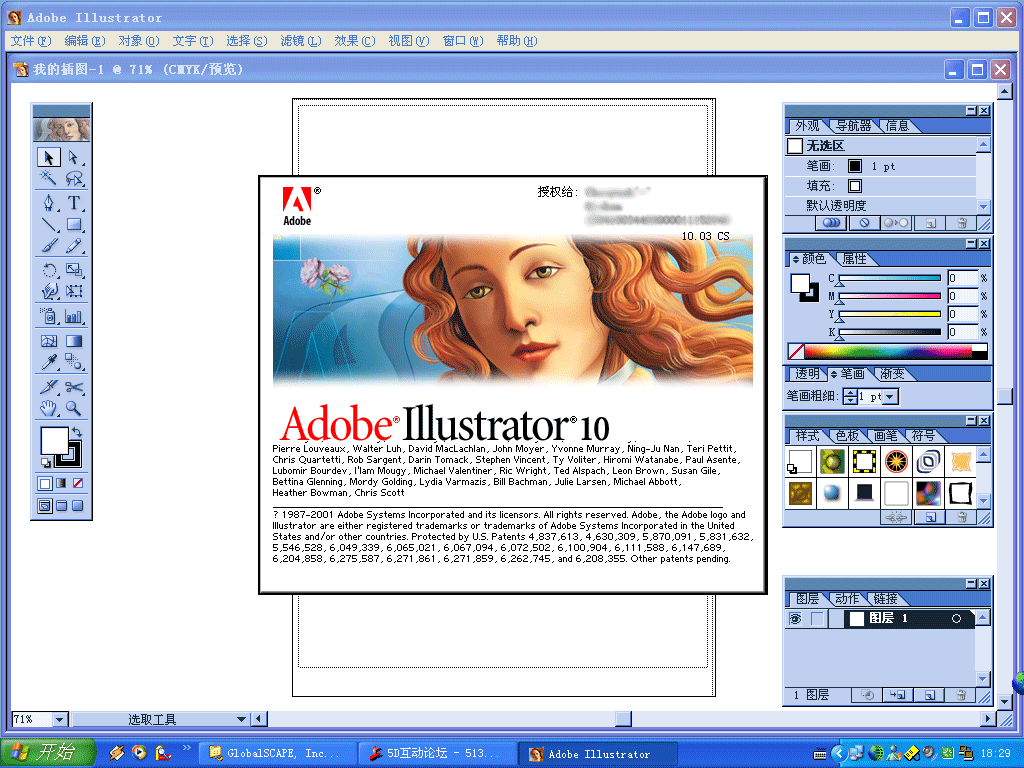
Task: Open the 笔画粗细 stroke weight dropdown
Action: 891,396
